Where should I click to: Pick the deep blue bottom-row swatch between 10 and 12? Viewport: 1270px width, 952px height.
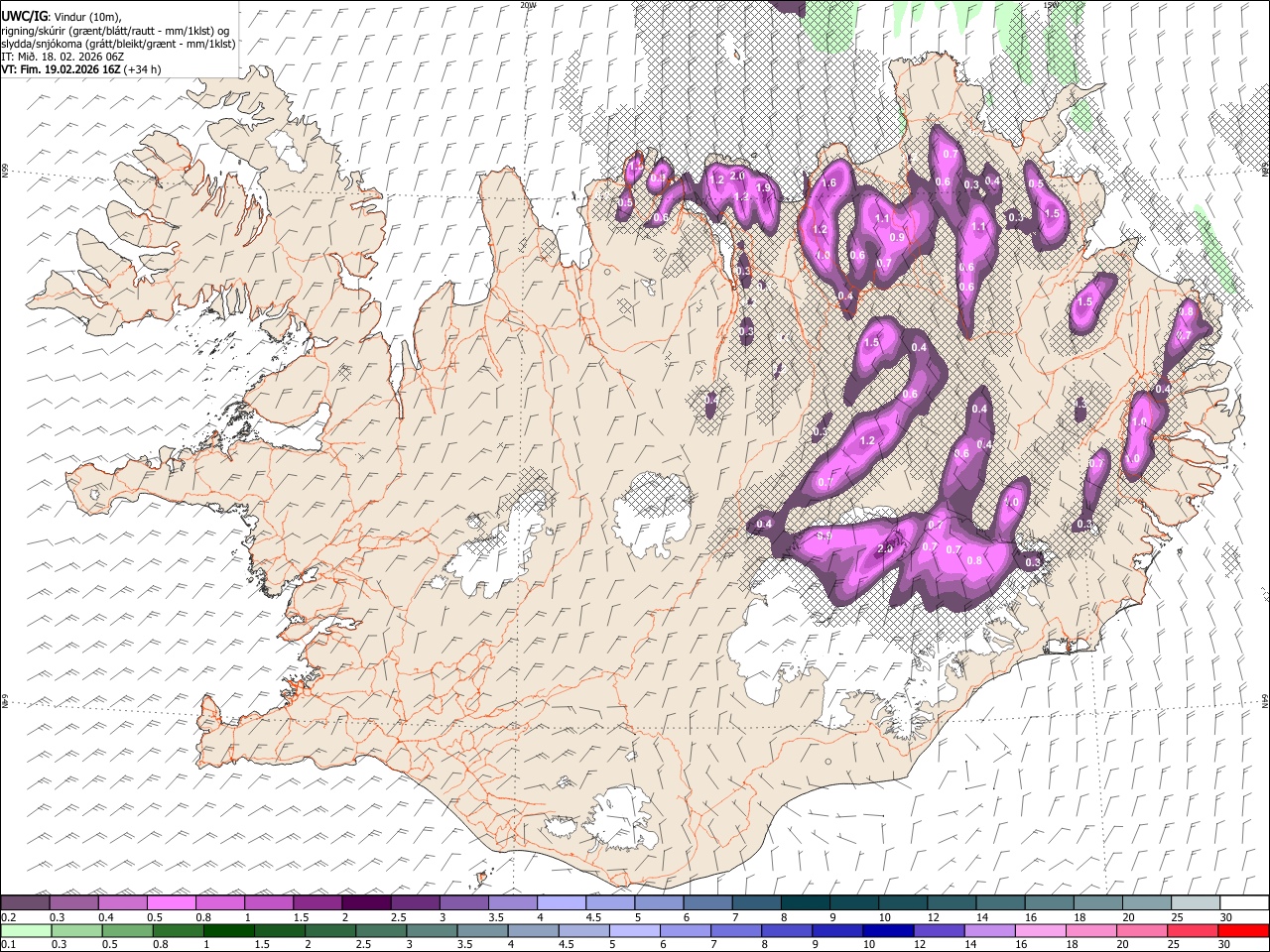coord(887,930)
